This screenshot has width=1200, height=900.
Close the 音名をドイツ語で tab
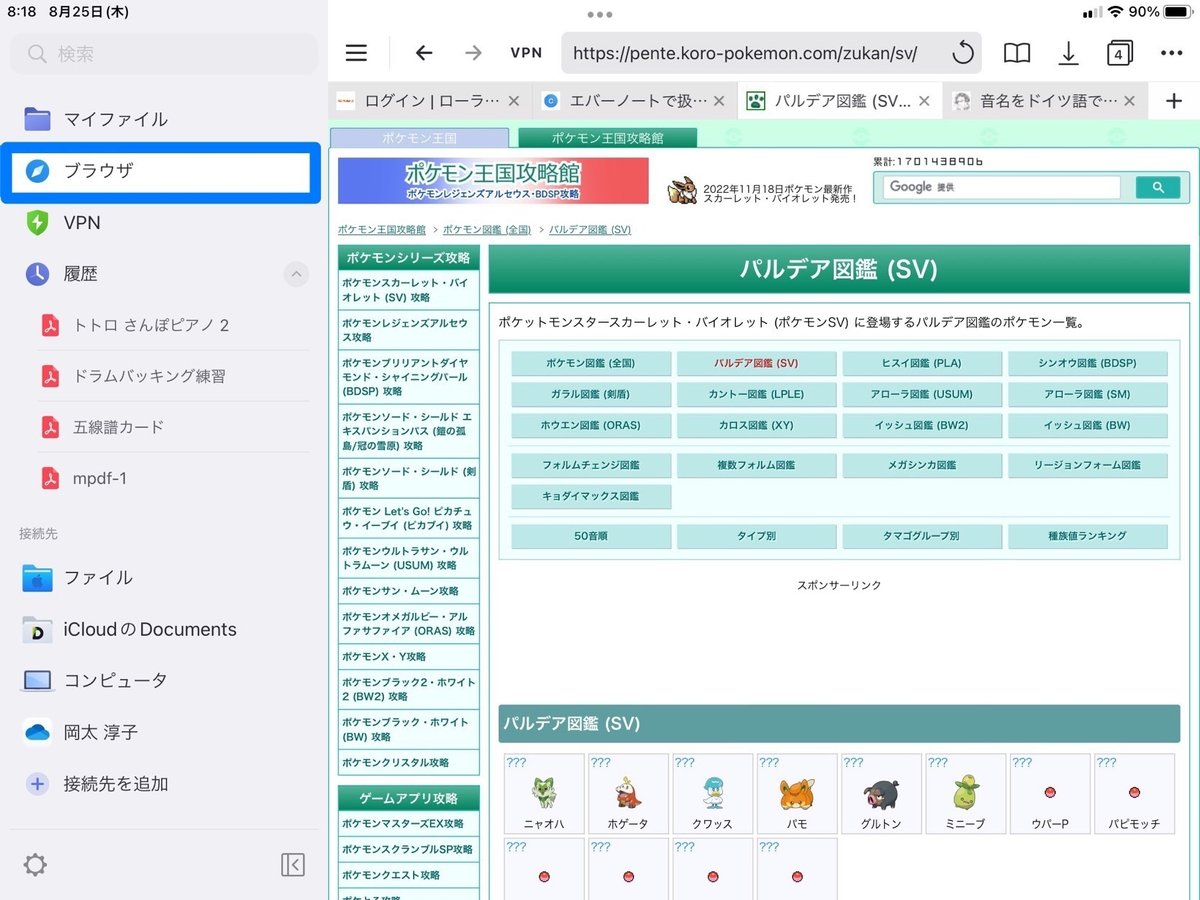point(1129,101)
